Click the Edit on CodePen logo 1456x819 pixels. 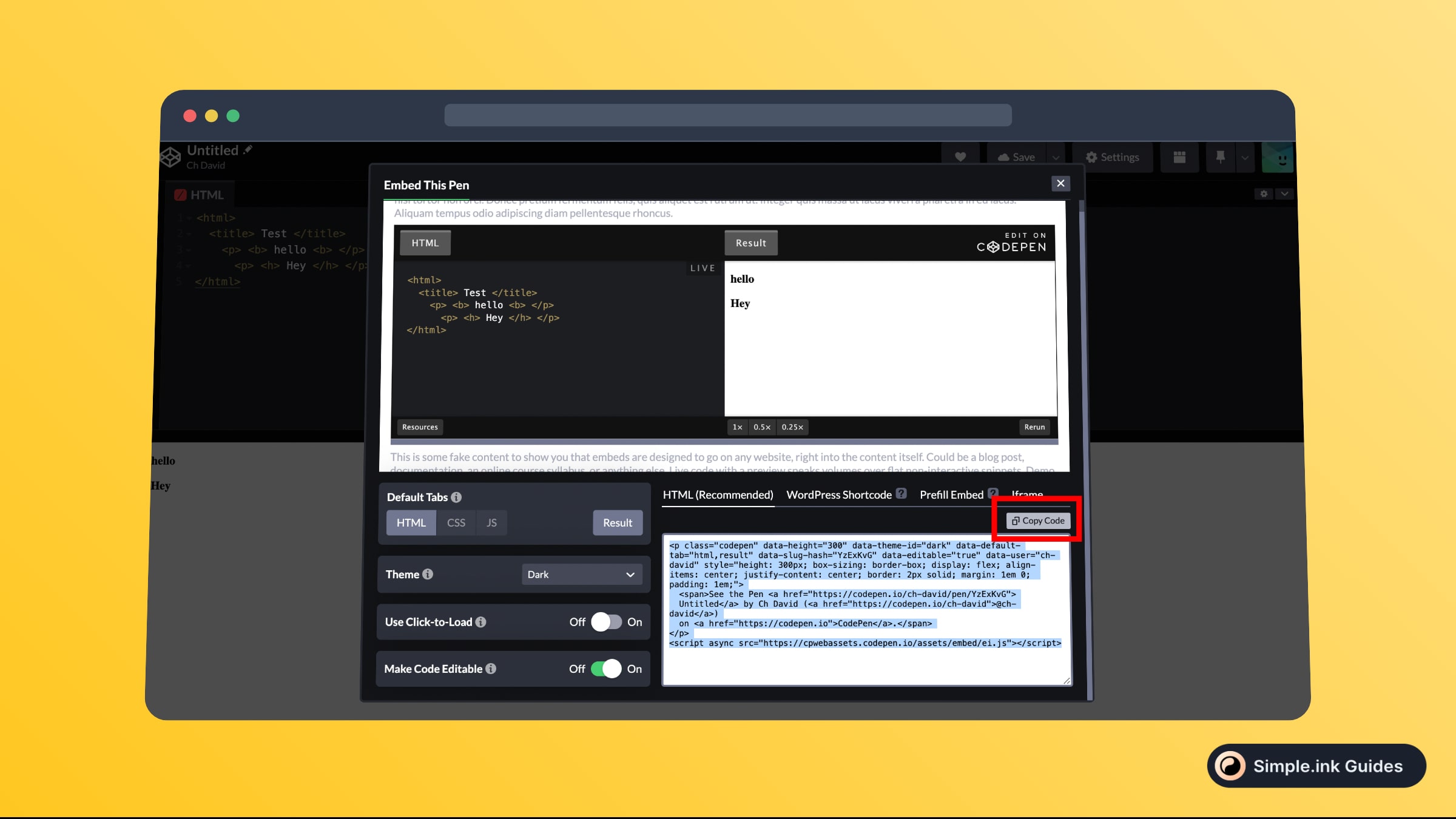(x=1011, y=242)
